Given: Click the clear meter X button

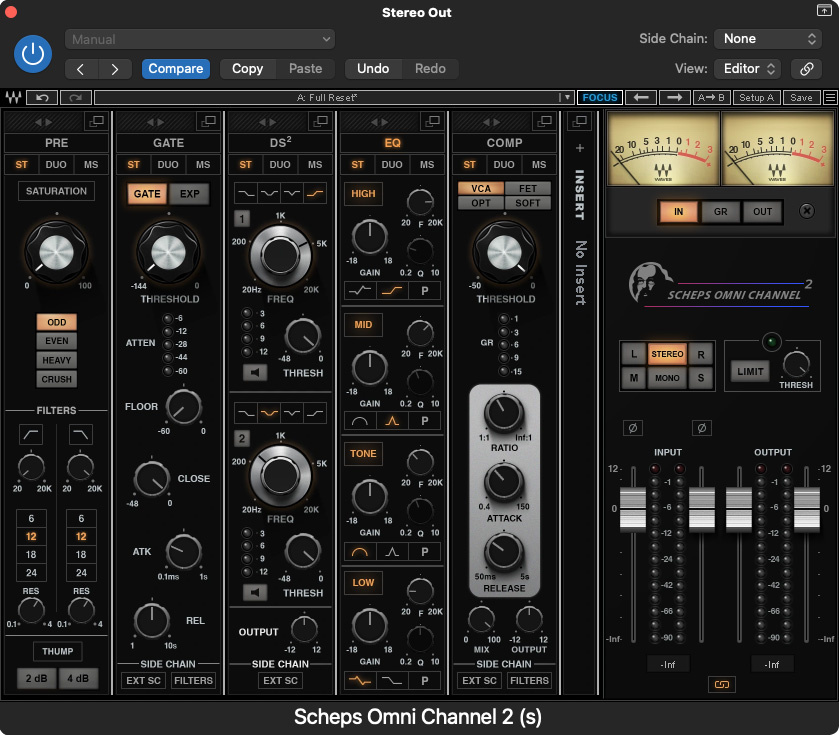Looking at the screenshot, I should pos(807,212).
